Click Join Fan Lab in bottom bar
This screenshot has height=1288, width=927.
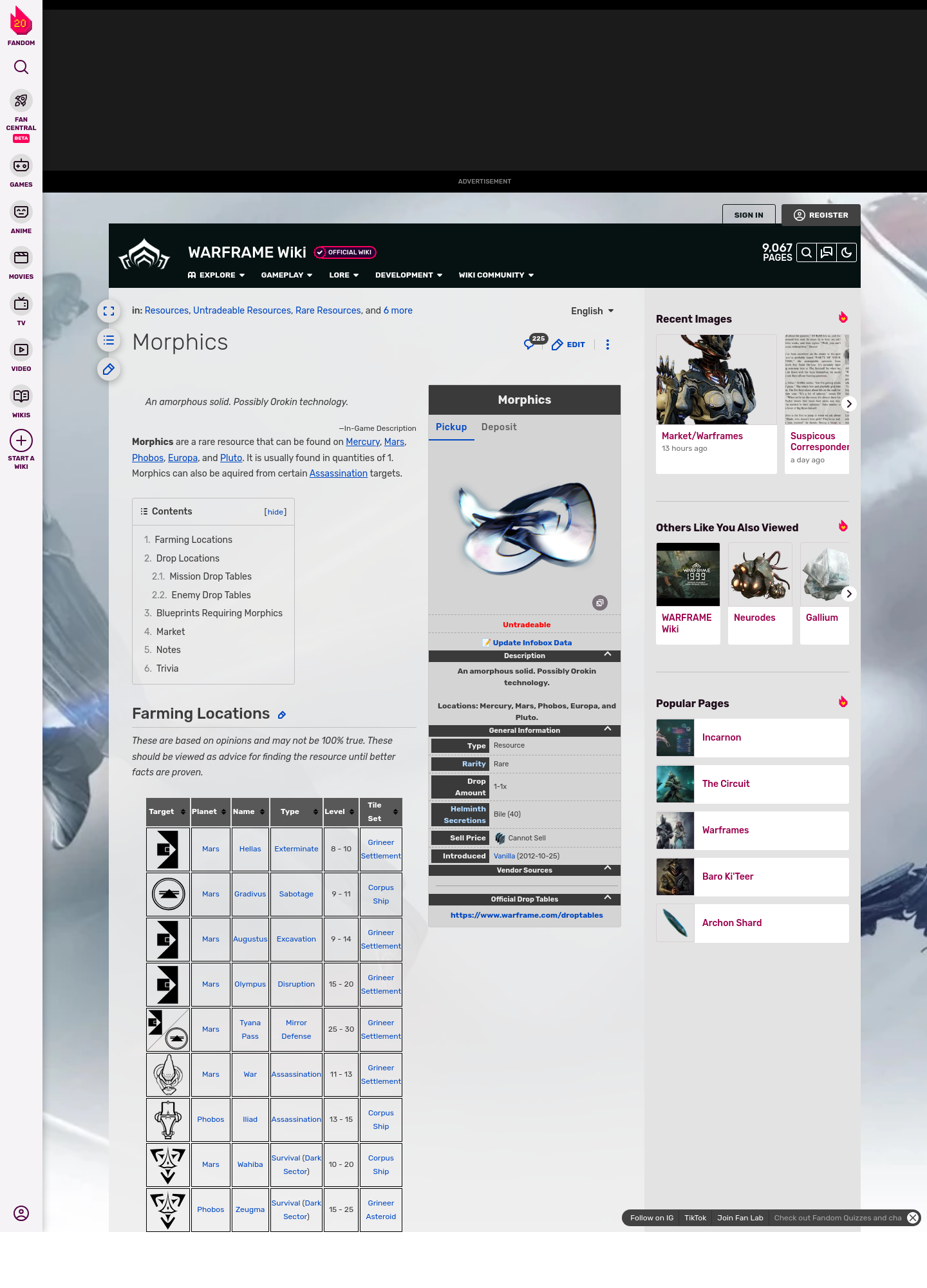740,1218
